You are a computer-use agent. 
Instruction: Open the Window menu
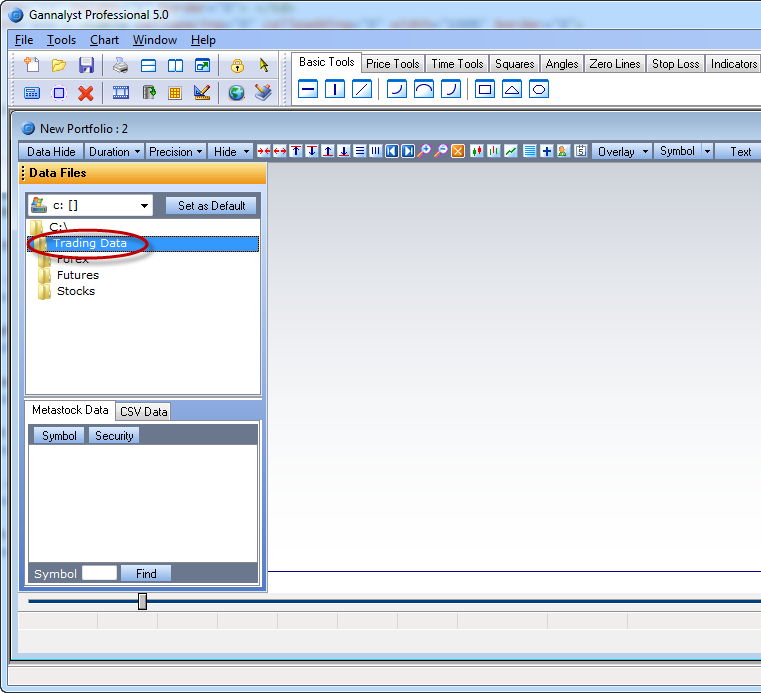pyautogui.click(x=155, y=40)
